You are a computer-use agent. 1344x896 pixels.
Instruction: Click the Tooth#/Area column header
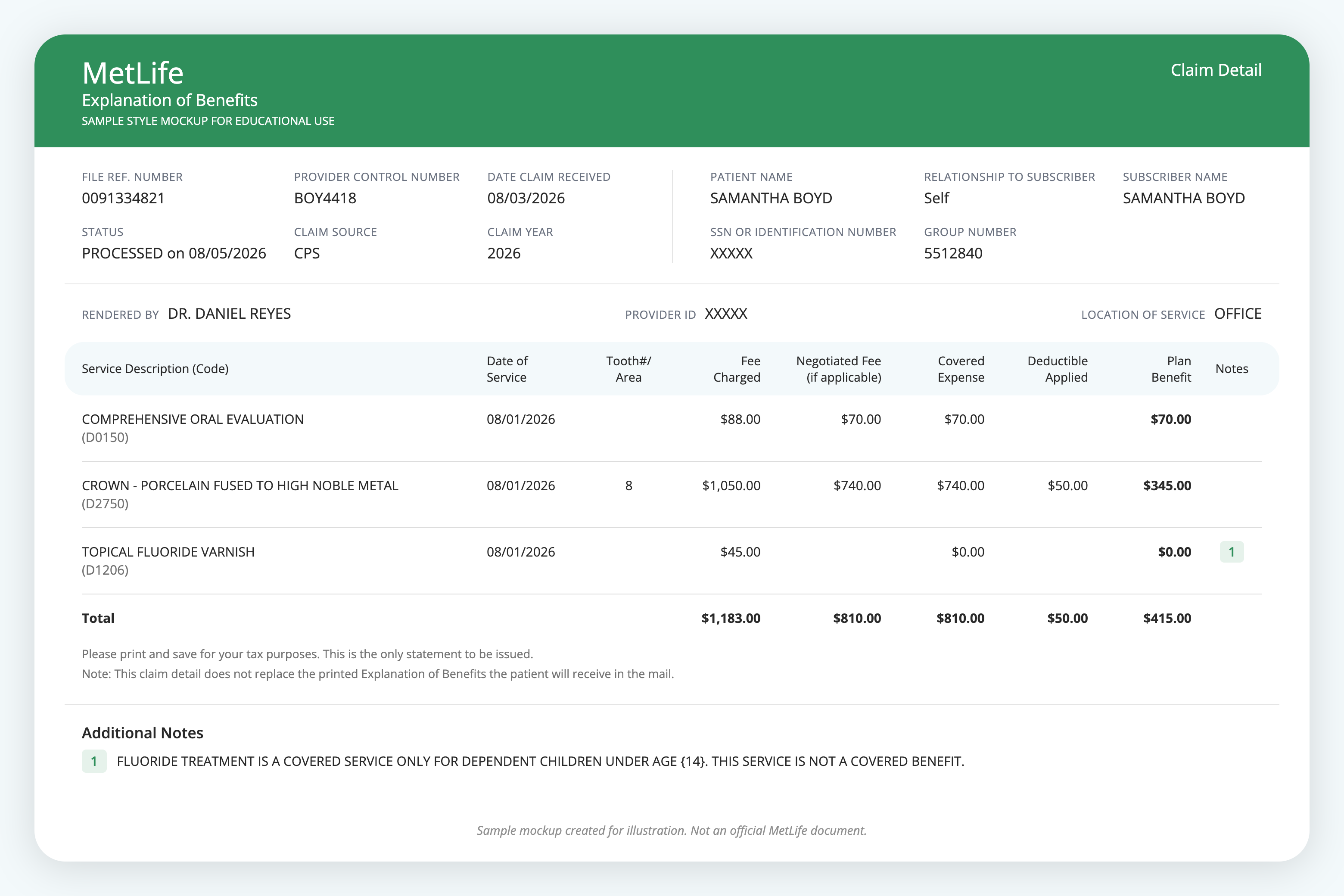(x=628, y=369)
